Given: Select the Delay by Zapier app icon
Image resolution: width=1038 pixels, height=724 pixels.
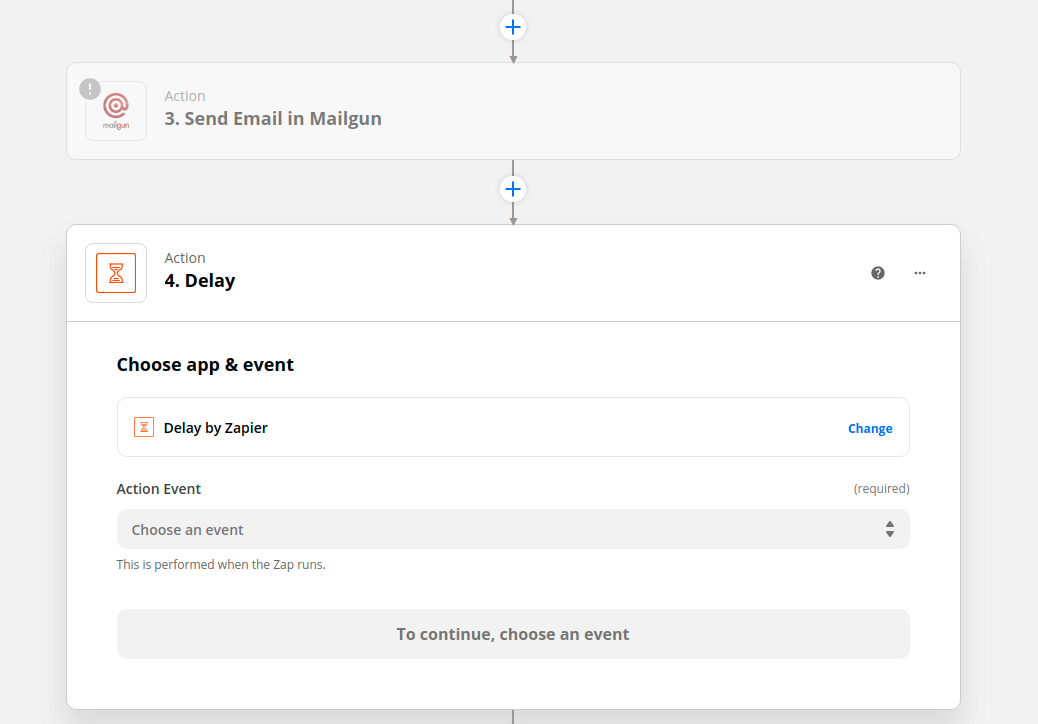Looking at the screenshot, I should pos(143,427).
